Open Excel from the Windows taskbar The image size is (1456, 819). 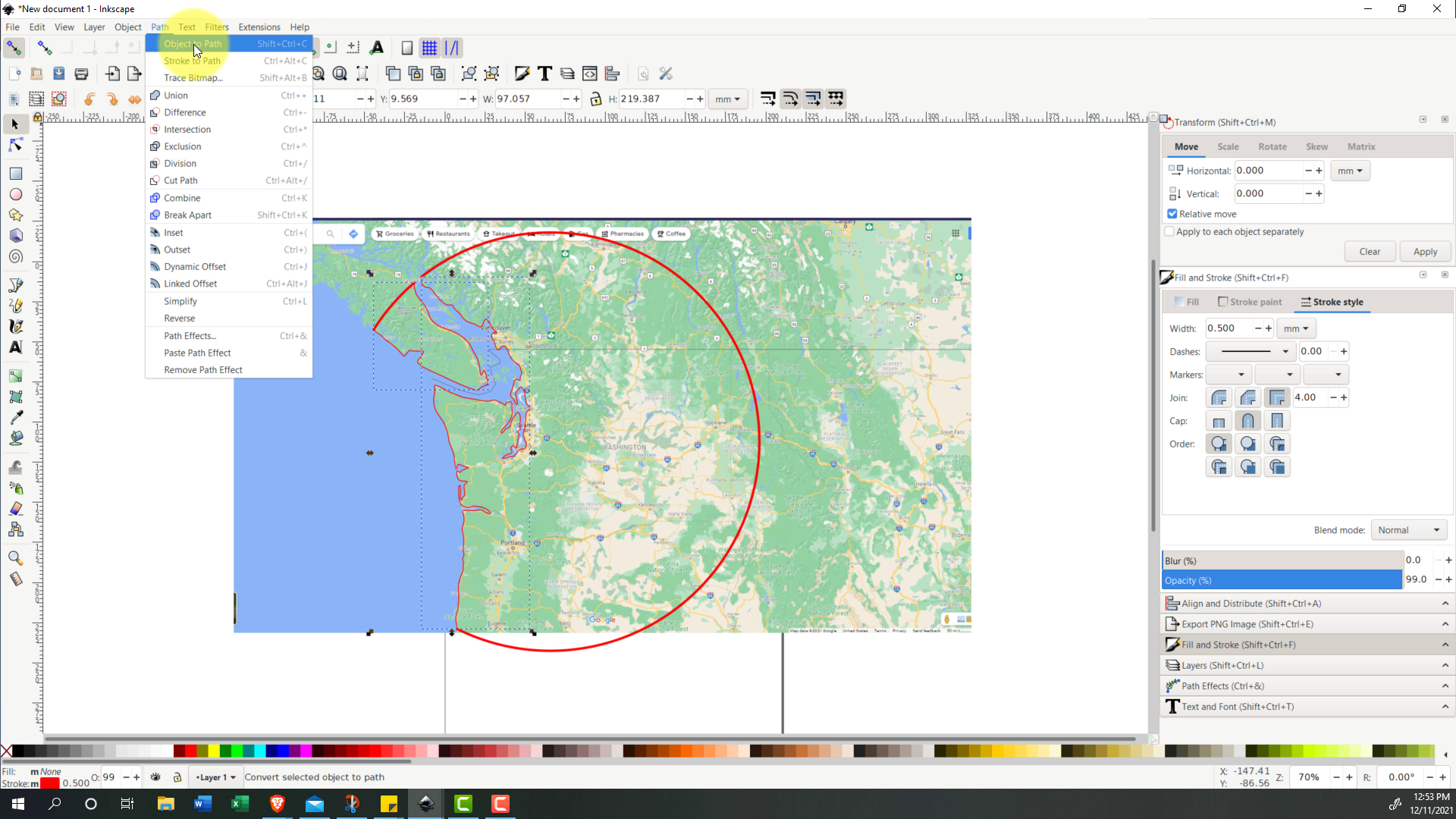click(x=240, y=804)
